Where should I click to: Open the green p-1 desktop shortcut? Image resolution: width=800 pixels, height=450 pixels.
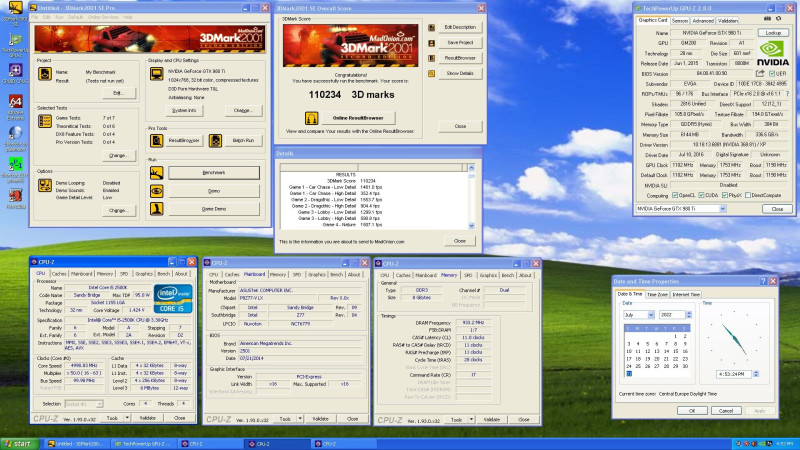tap(15, 164)
